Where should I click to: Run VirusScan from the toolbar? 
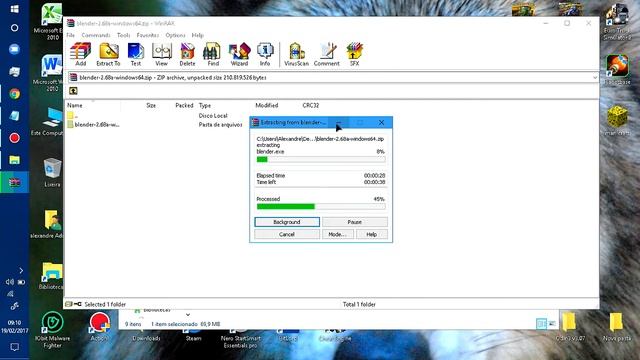pyautogui.click(x=296, y=54)
